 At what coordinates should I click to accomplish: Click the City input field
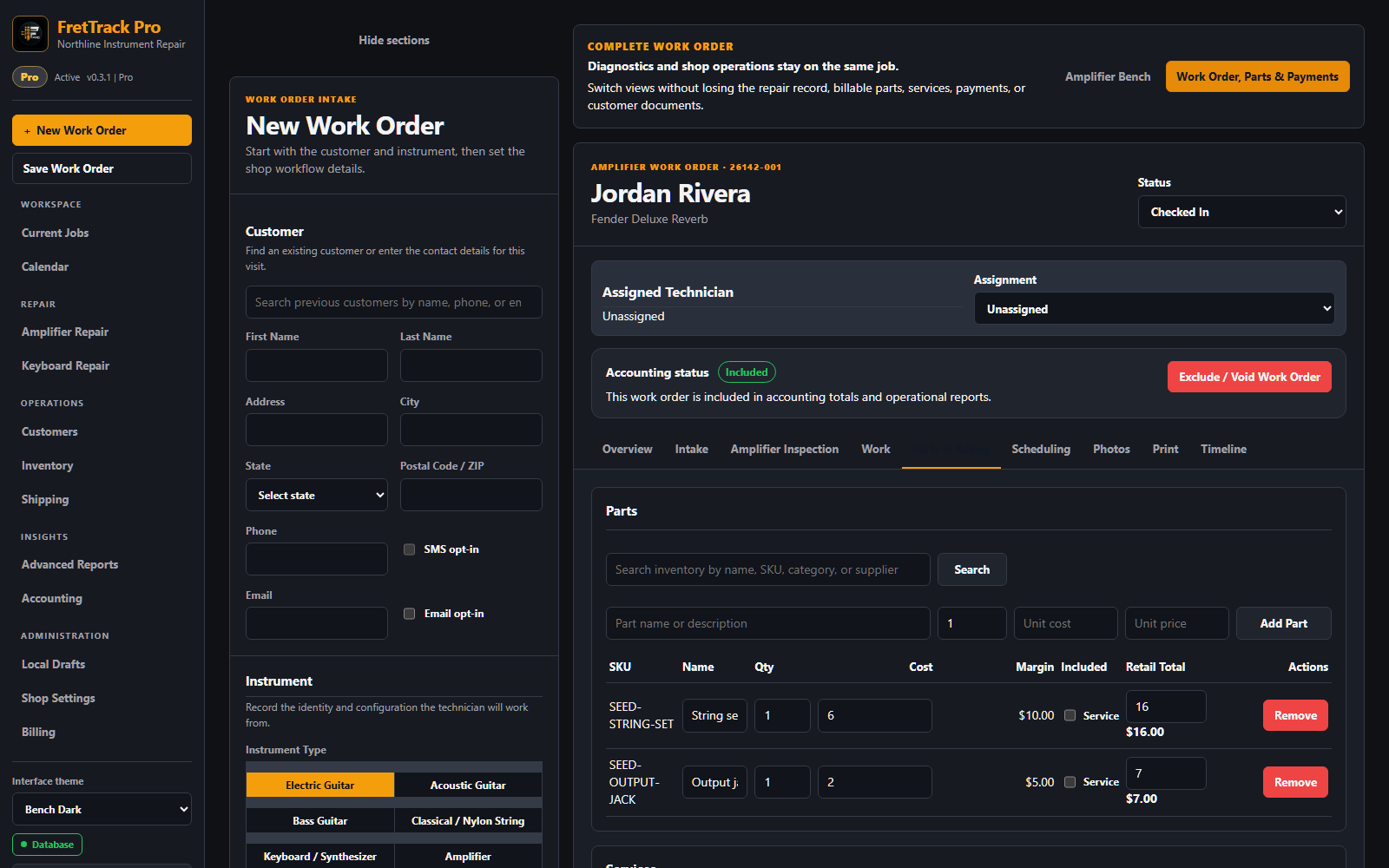(x=471, y=430)
